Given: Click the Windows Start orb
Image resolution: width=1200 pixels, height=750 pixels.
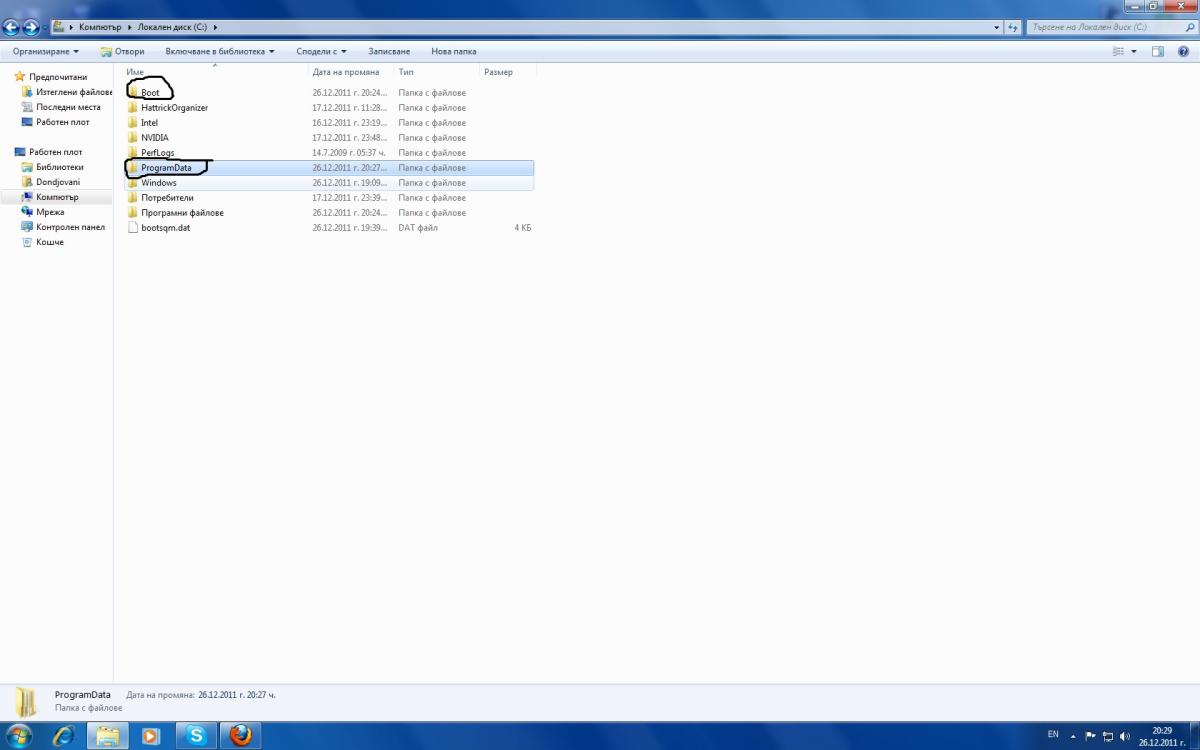Looking at the screenshot, I should pyautogui.click(x=18, y=736).
